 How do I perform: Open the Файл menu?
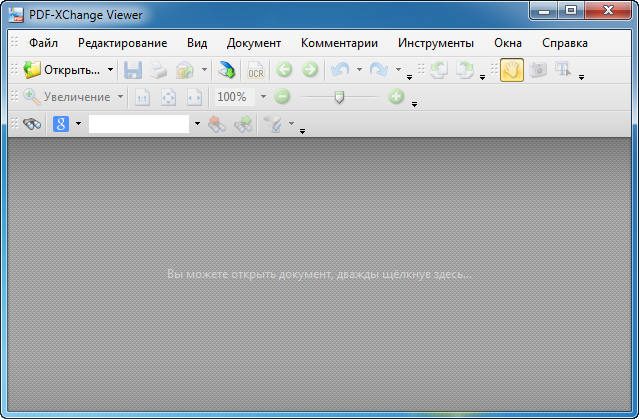[43, 44]
